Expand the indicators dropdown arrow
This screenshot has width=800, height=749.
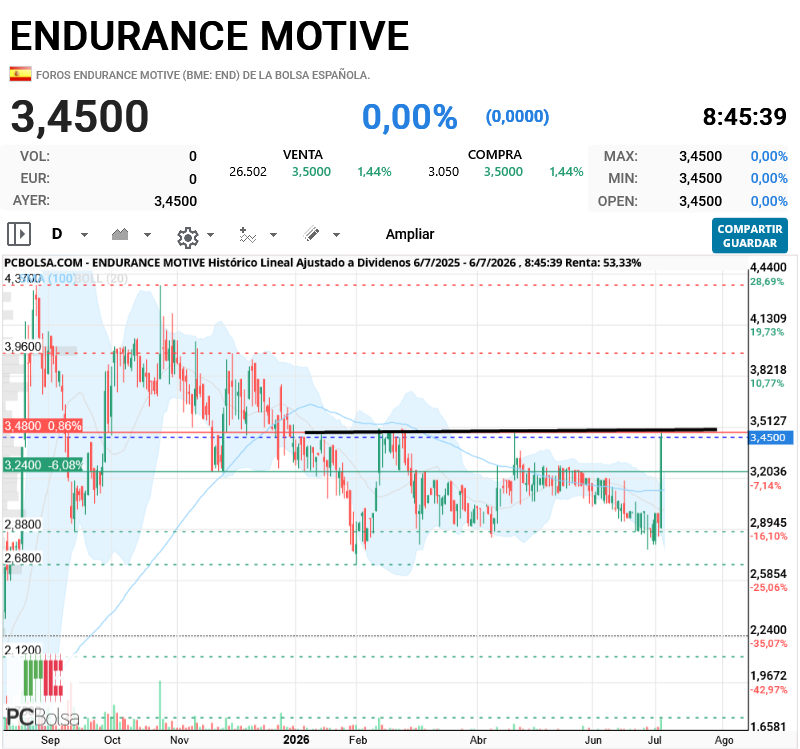(x=273, y=235)
